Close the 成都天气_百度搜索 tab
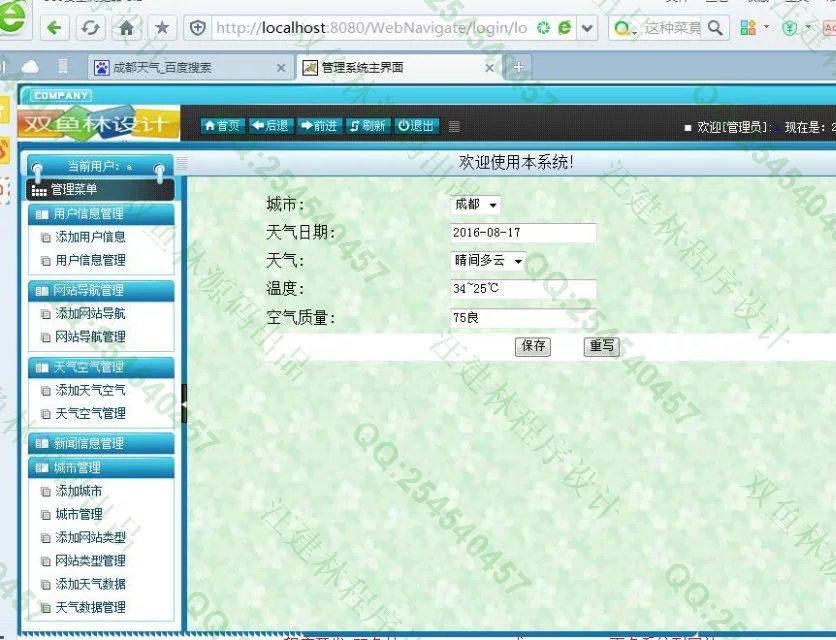This screenshot has height=640, width=836. (x=281, y=68)
